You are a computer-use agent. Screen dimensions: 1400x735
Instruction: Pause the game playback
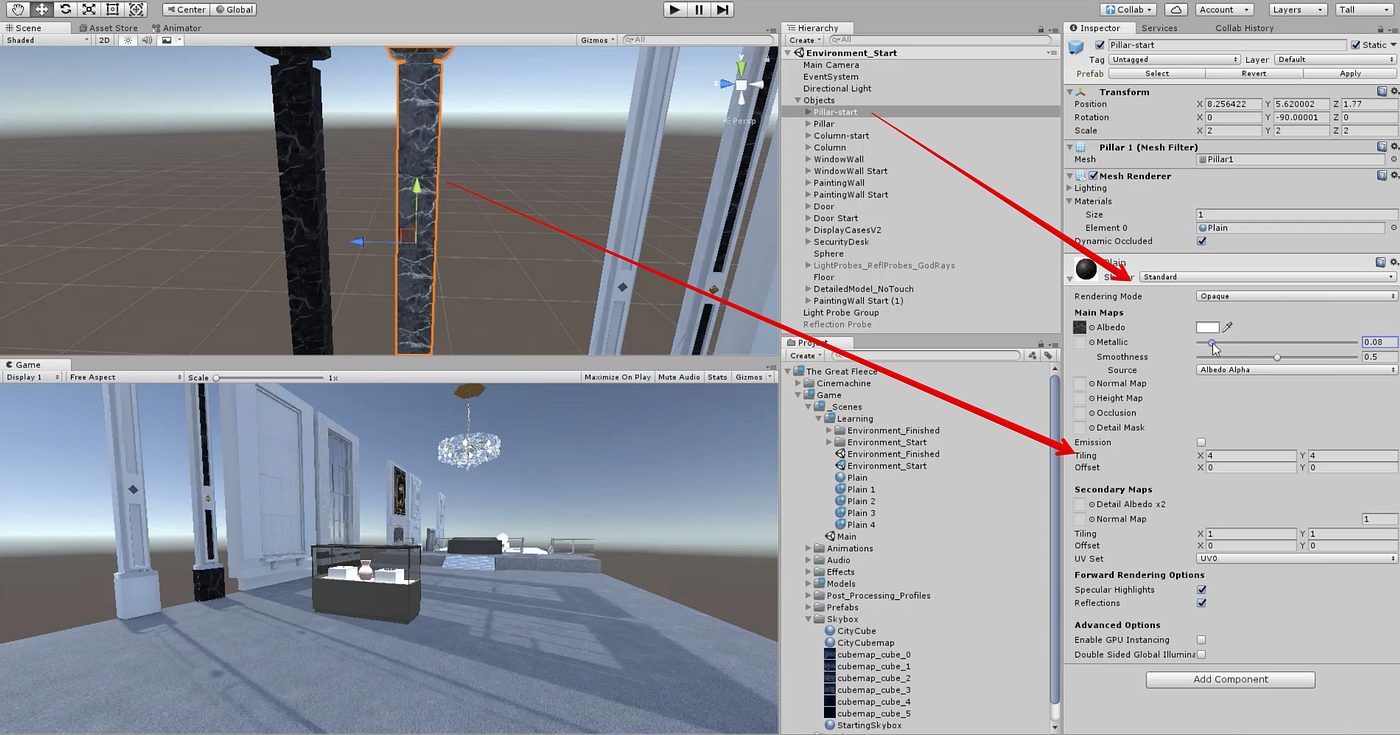(699, 9)
